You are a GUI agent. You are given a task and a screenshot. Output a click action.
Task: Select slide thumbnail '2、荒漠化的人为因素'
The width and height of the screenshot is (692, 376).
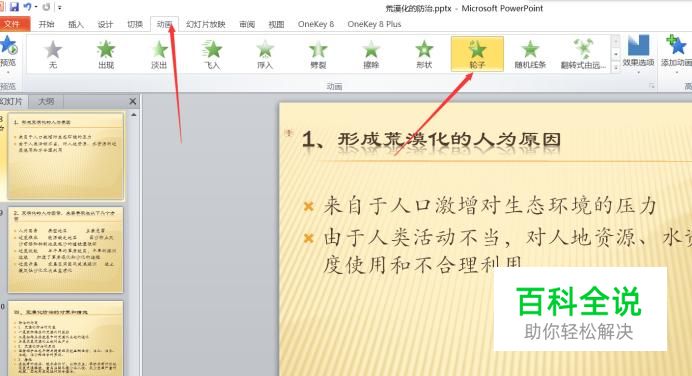(66, 250)
